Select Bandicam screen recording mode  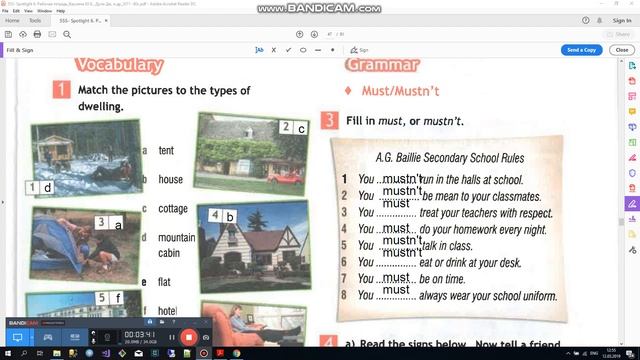[x=17, y=337]
